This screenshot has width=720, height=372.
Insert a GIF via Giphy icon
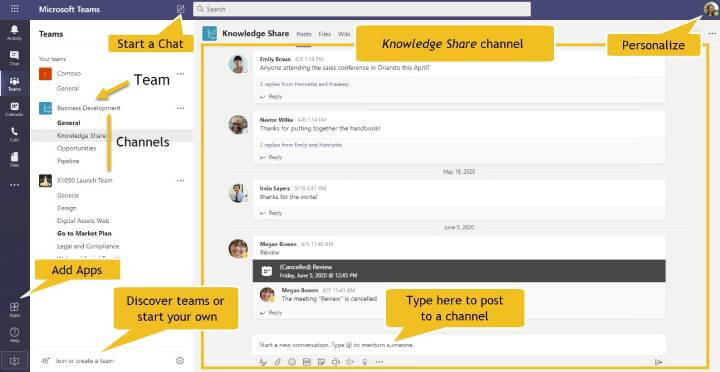tap(307, 362)
